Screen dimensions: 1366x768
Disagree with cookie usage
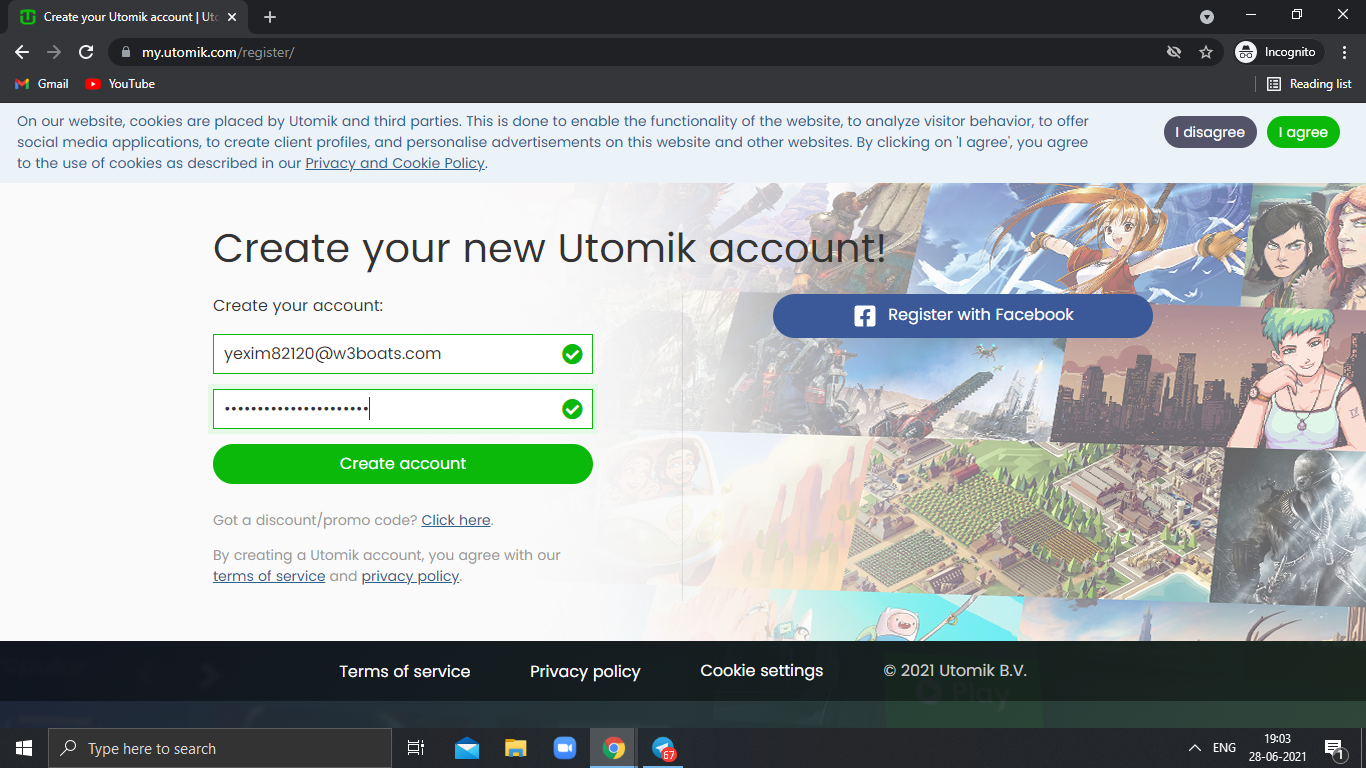(x=1210, y=132)
